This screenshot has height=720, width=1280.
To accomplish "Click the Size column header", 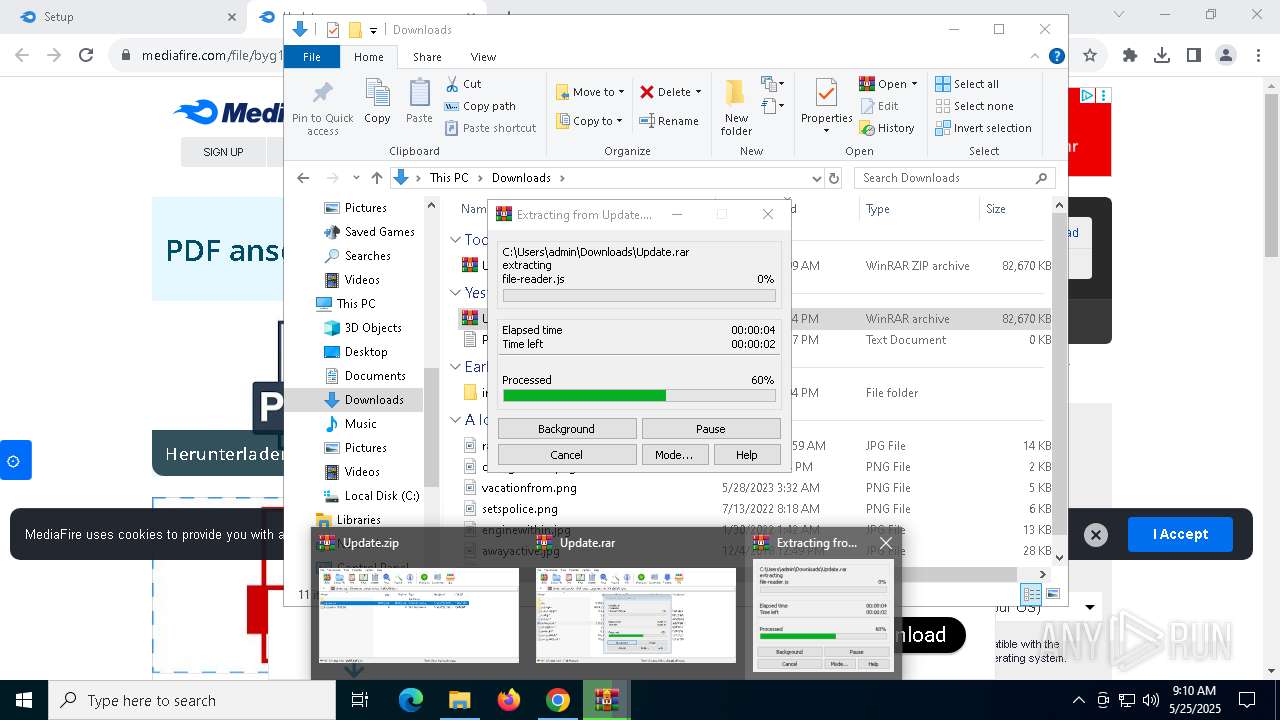I will [x=1015, y=209].
